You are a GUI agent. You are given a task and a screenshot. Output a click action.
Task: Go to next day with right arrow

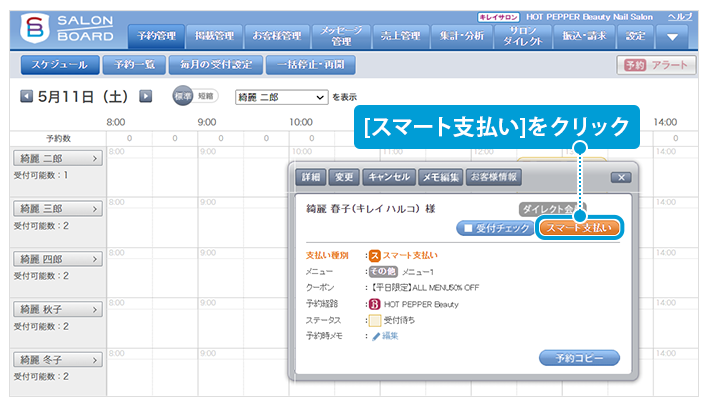tap(146, 96)
